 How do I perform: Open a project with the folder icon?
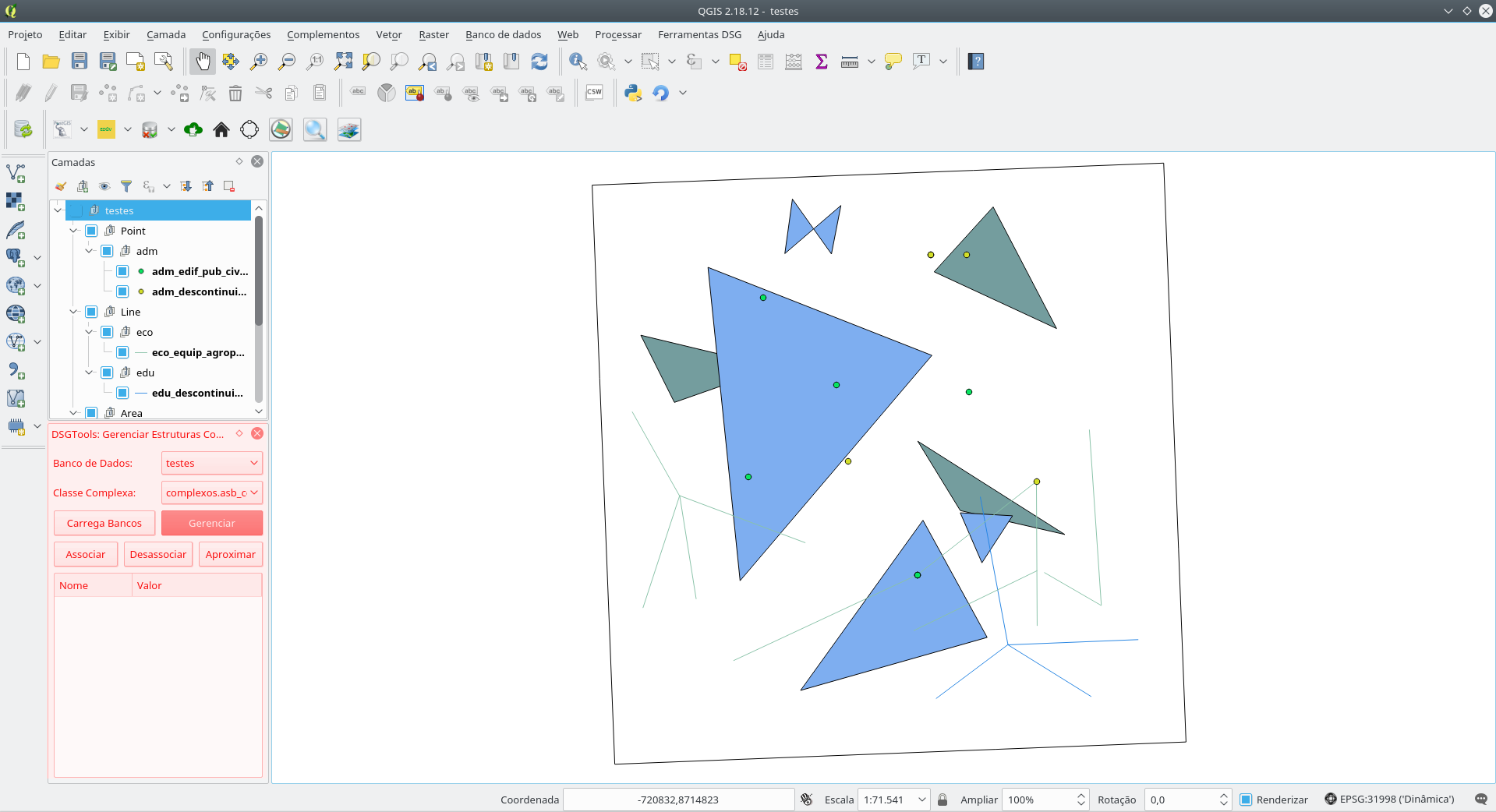pyautogui.click(x=51, y=62)
